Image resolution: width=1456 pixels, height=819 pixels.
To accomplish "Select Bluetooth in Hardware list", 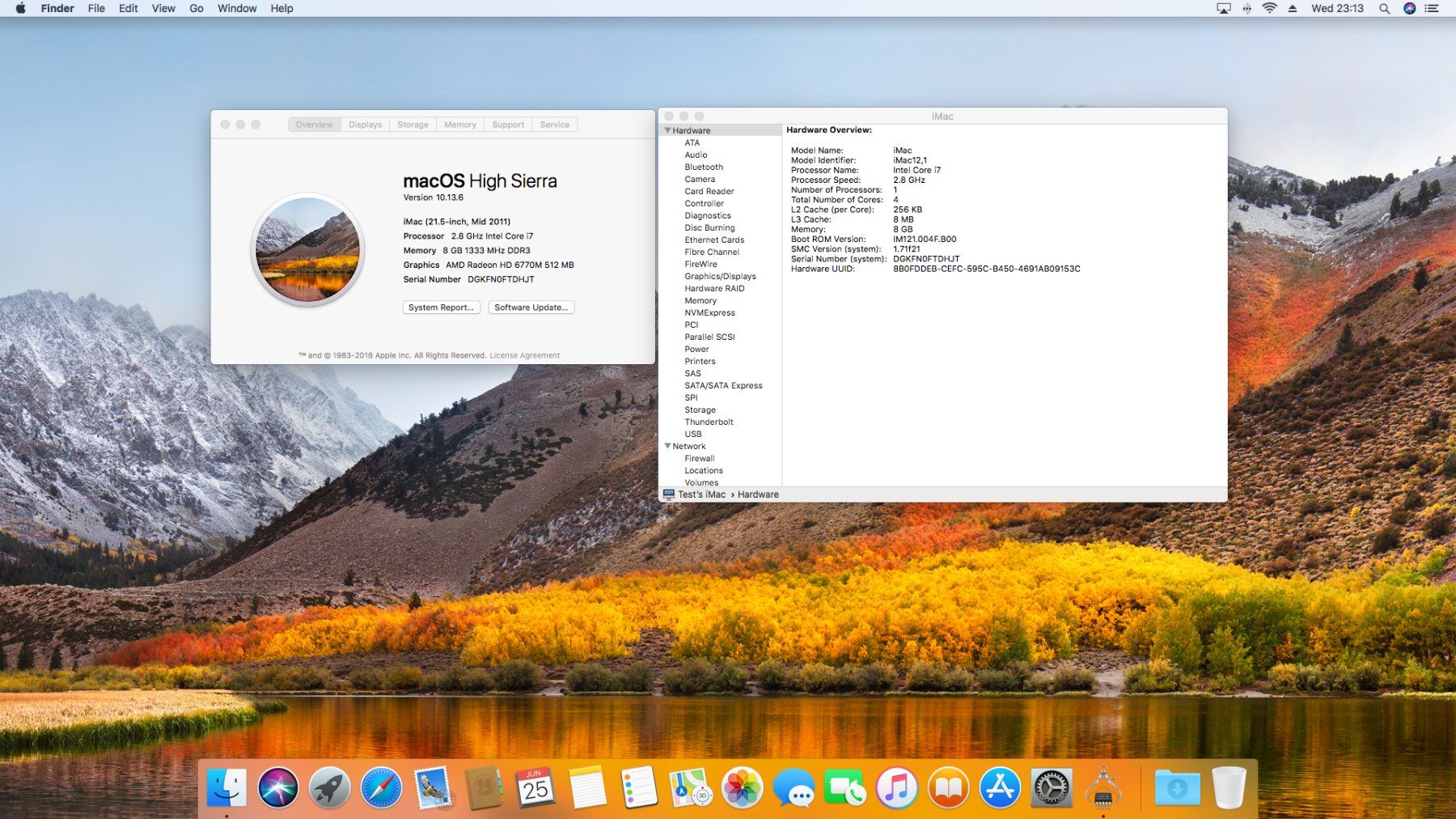I will pyautogui.click(x=704, y=167).
